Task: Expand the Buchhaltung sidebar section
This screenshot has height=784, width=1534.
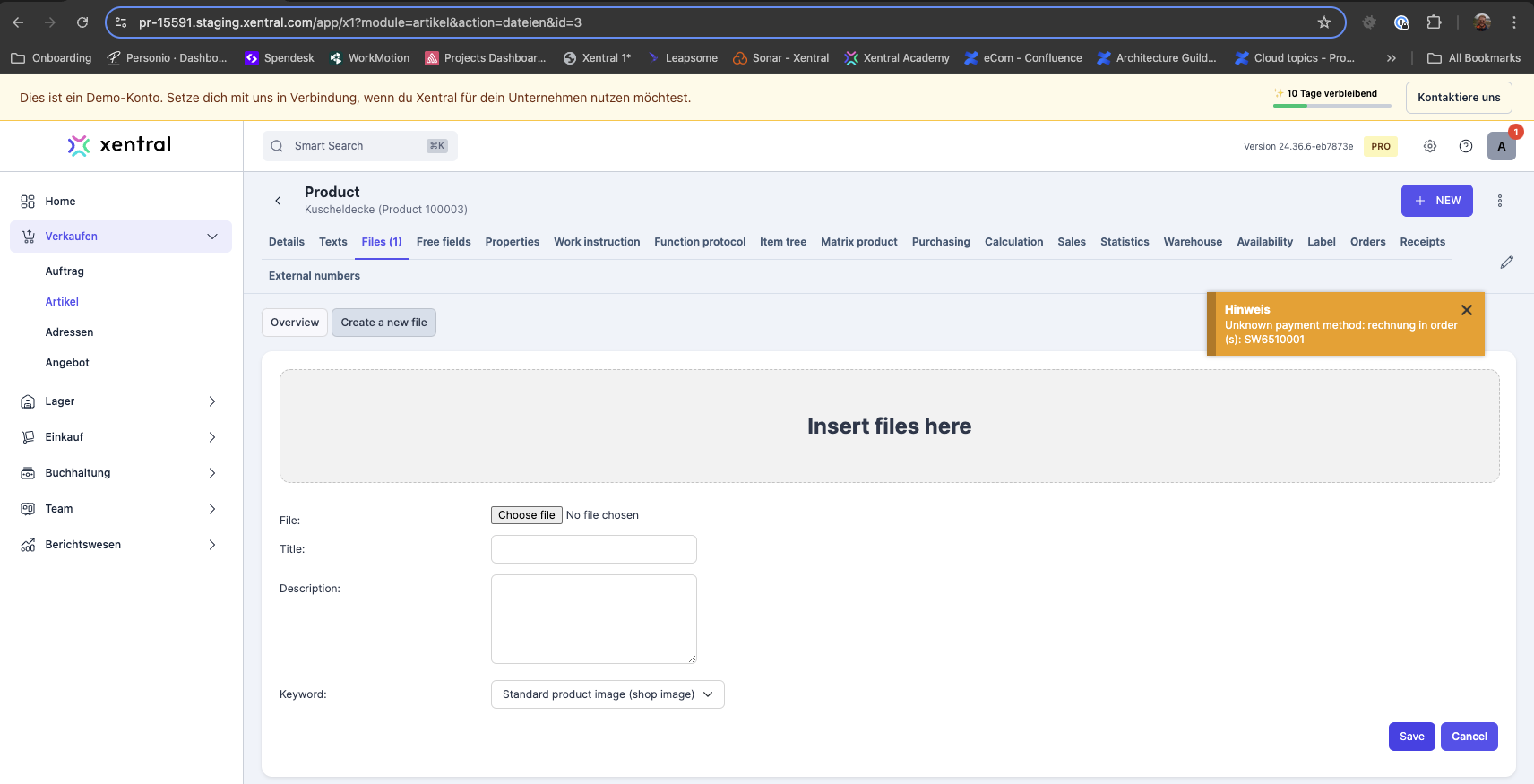Action: point(211,473)
